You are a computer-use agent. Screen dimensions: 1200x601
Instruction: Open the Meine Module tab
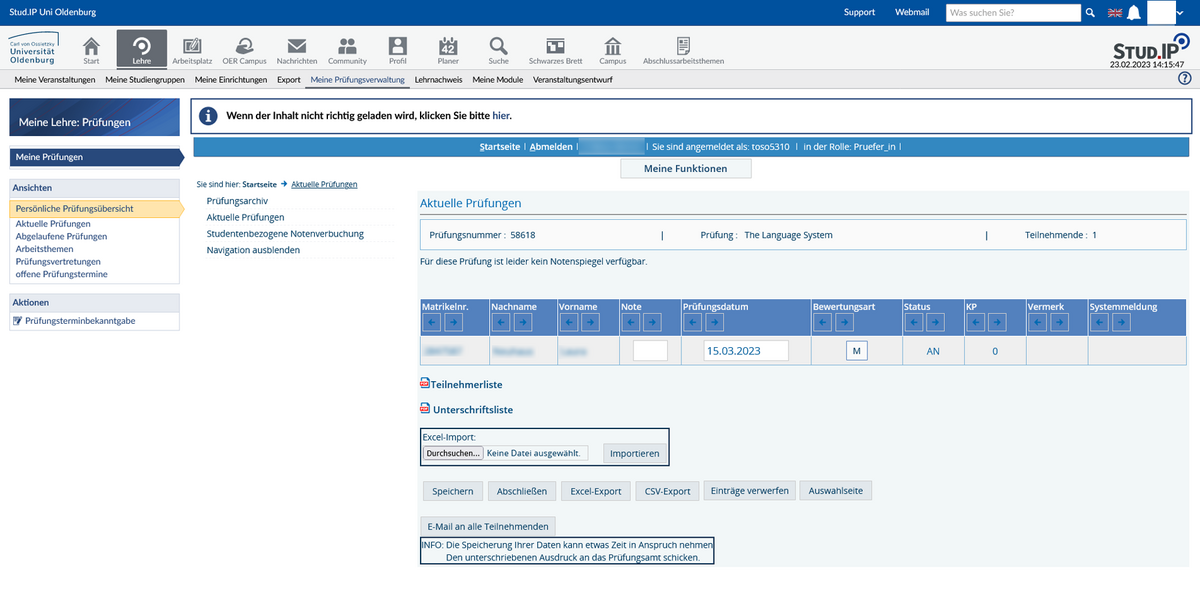[x=498, y=79]
